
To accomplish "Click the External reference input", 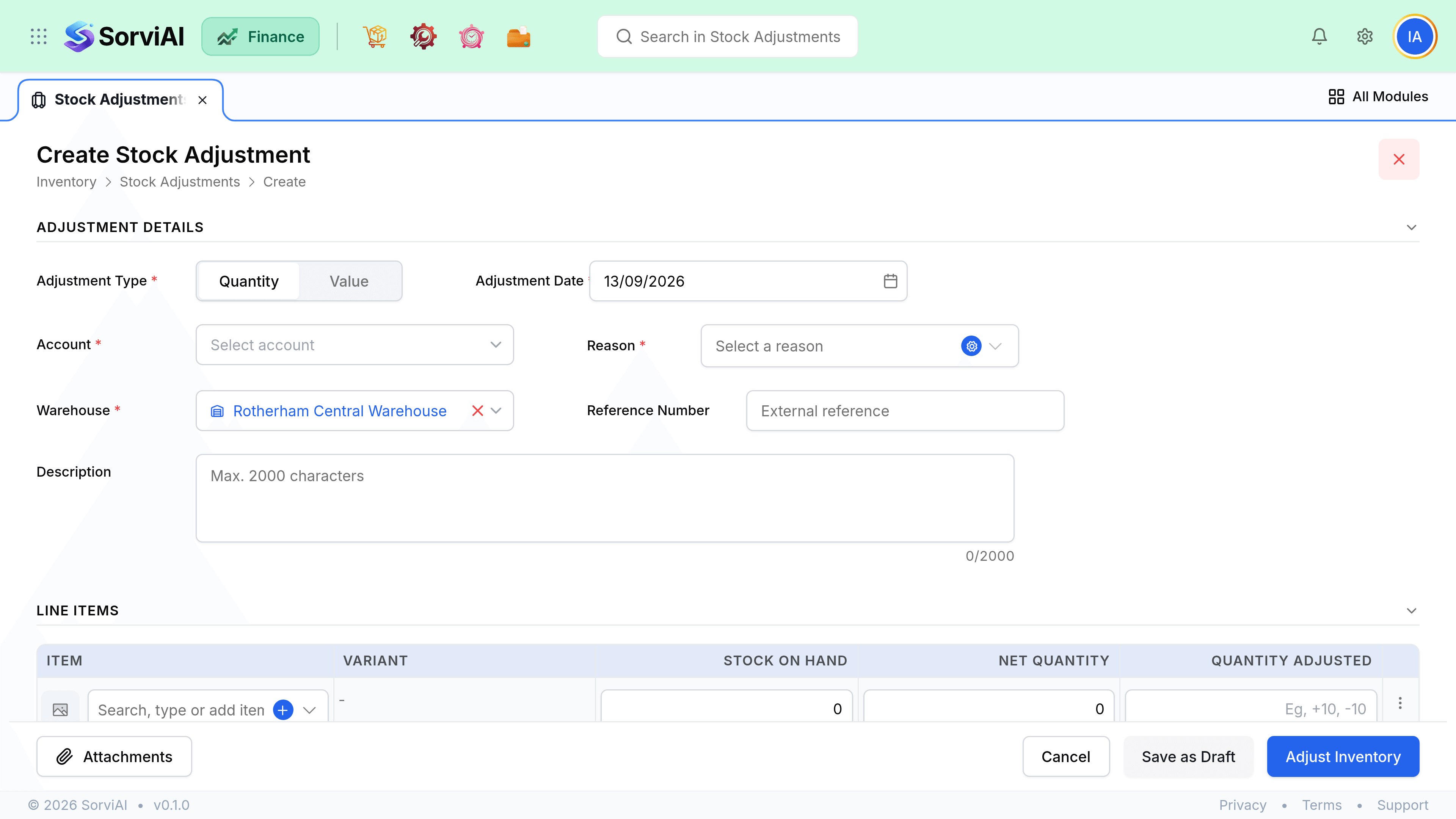I will click(905, 411).
